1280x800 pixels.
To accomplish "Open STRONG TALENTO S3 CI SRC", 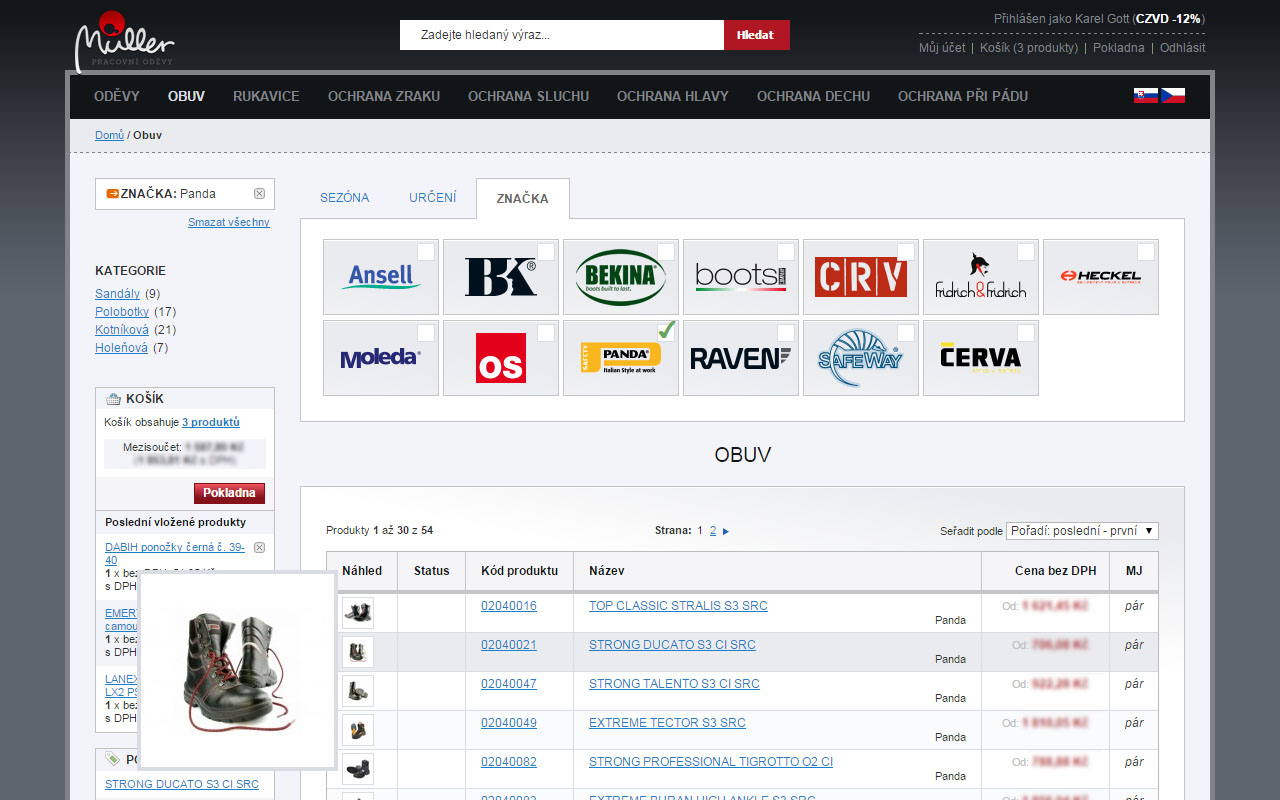I will [x=674, y=684].
